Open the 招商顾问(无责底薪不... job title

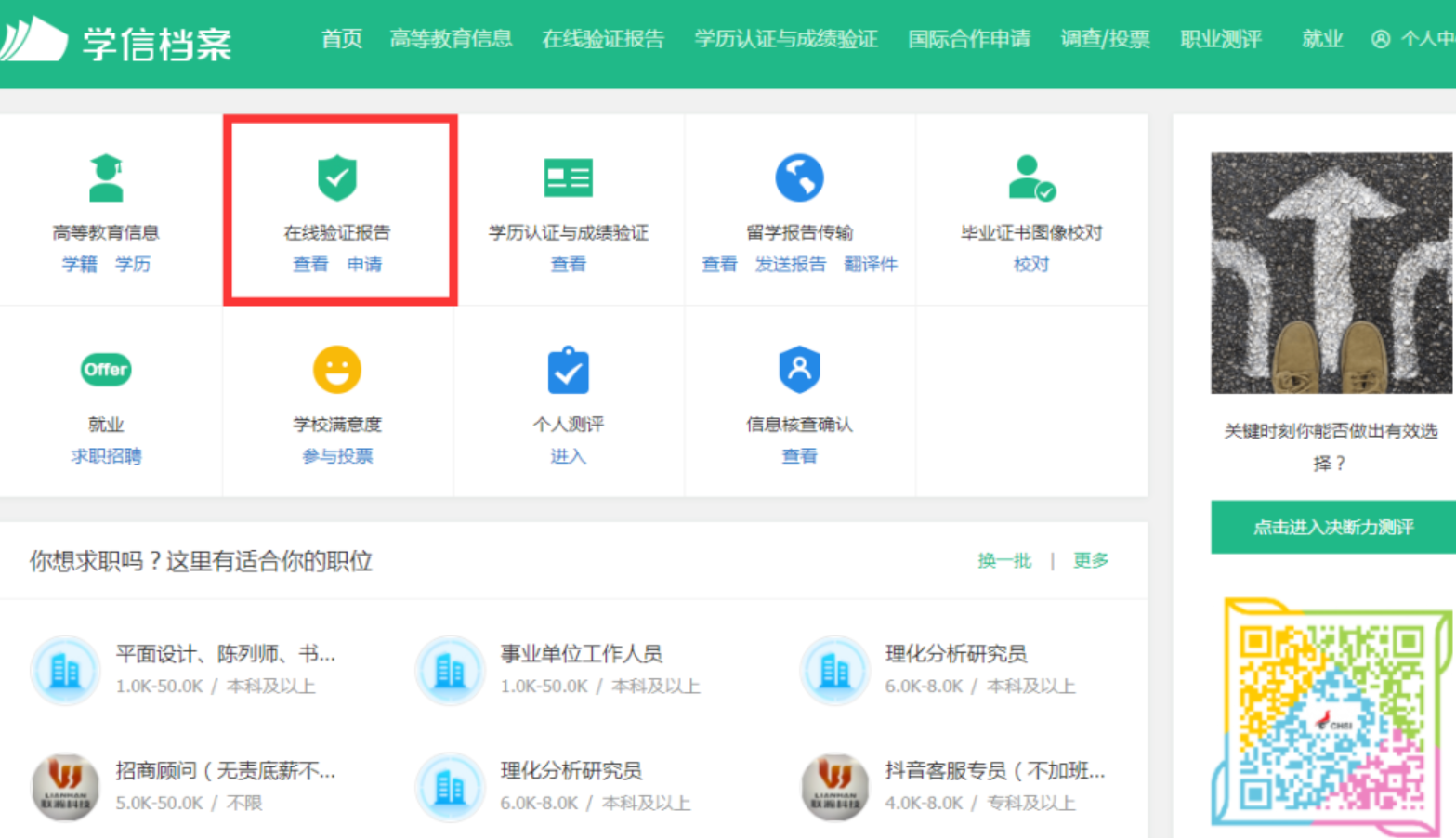[x=226, y=771]
